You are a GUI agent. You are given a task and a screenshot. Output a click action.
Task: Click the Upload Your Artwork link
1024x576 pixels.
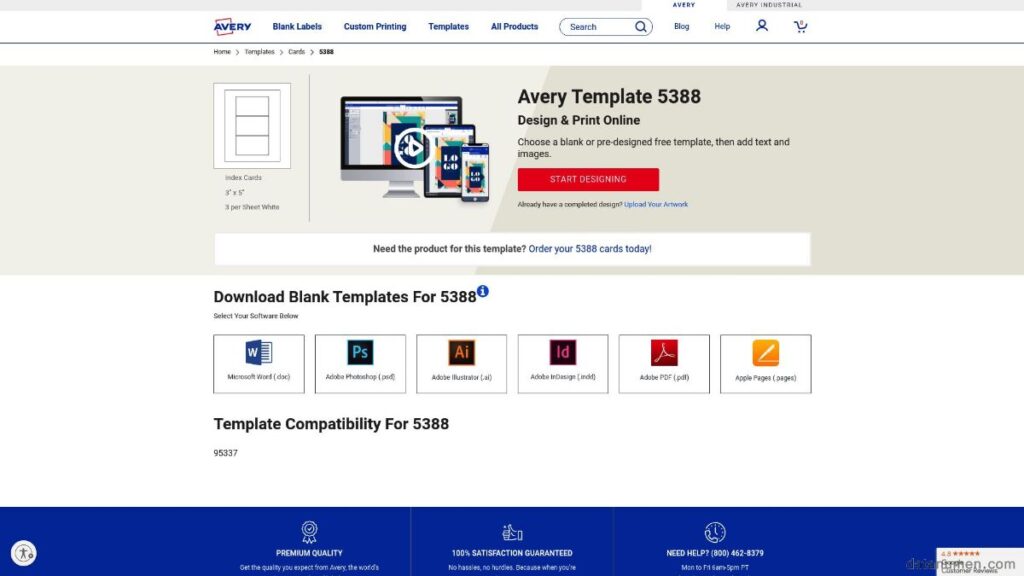[655, 204]
